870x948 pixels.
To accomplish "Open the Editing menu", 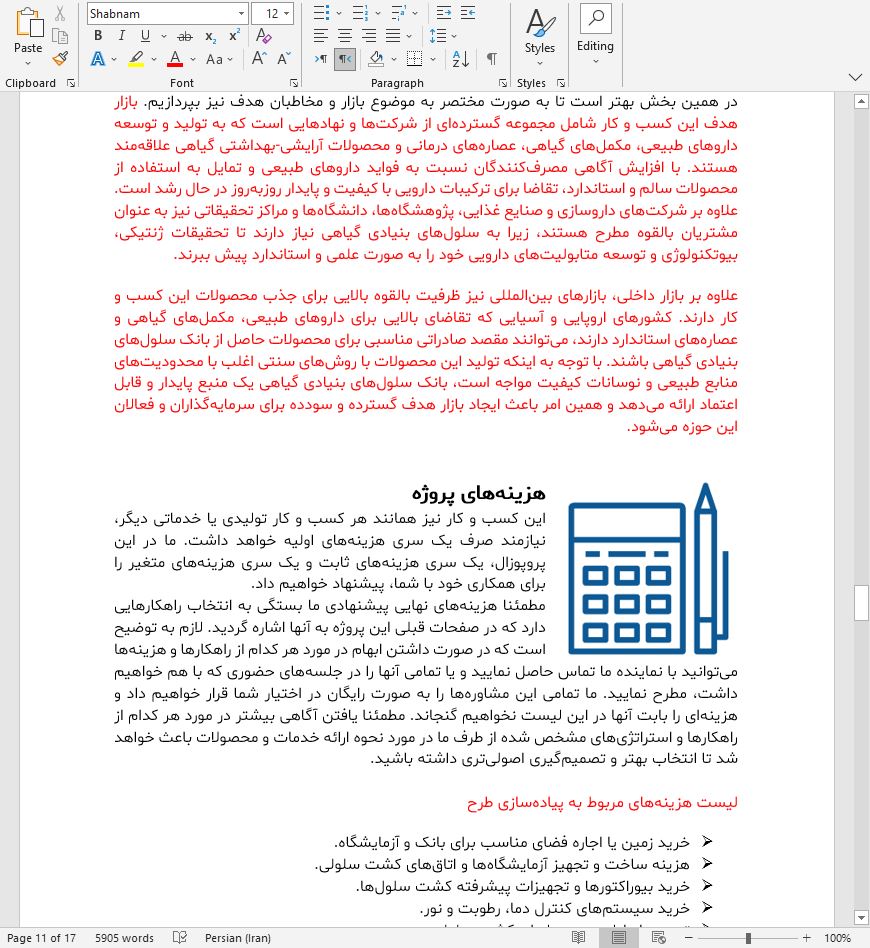I will tap(595, 34).
